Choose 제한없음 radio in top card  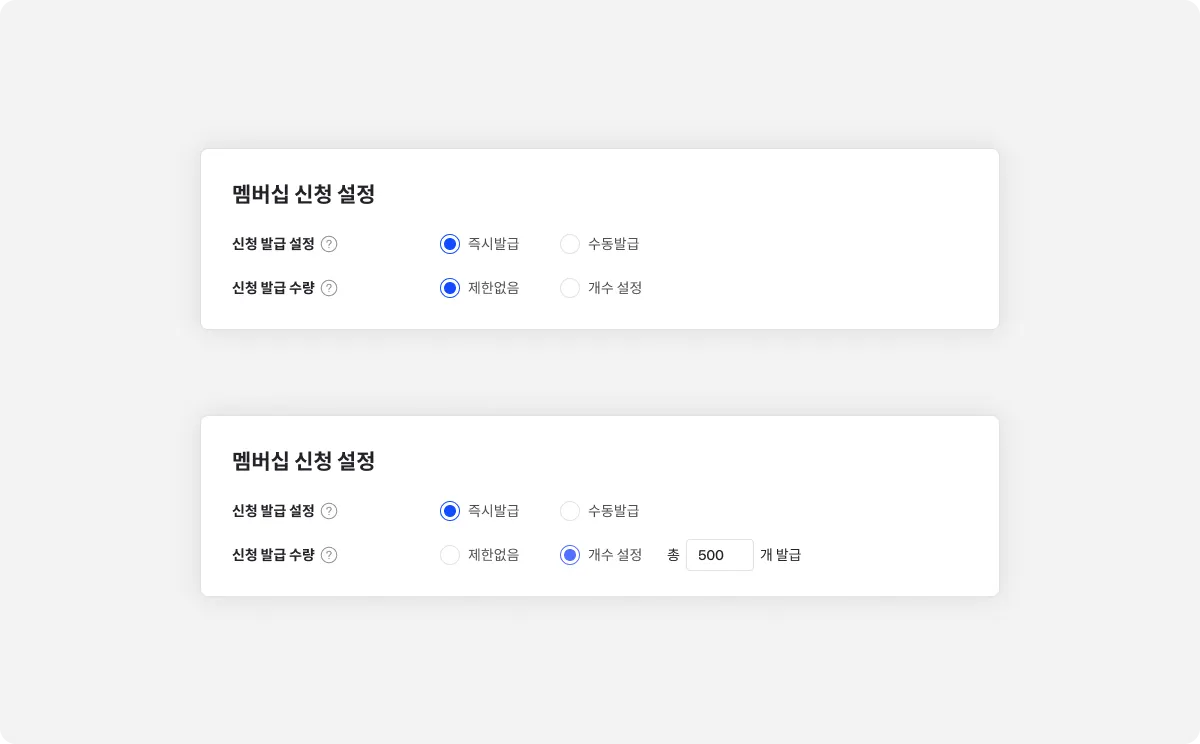(450, 288)
